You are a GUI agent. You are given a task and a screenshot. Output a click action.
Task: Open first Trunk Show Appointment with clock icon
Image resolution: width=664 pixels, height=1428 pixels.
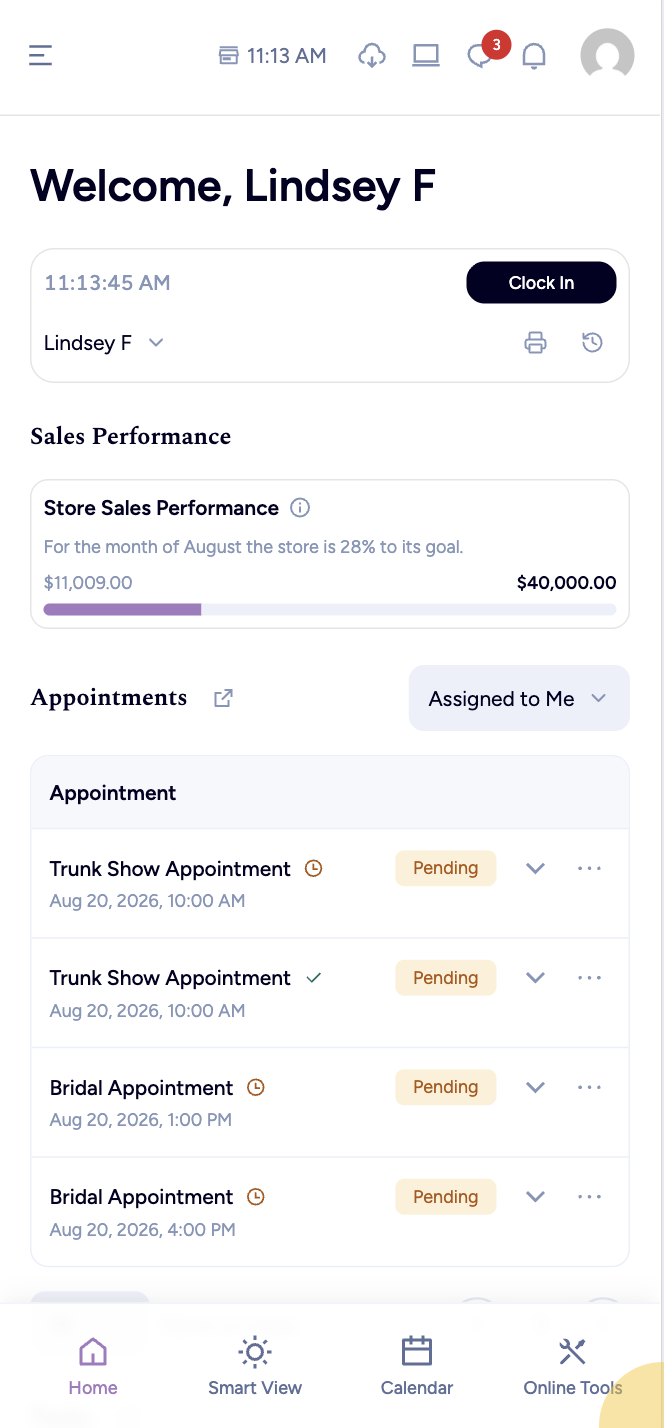pyautogui.click(x=170, y=869)
